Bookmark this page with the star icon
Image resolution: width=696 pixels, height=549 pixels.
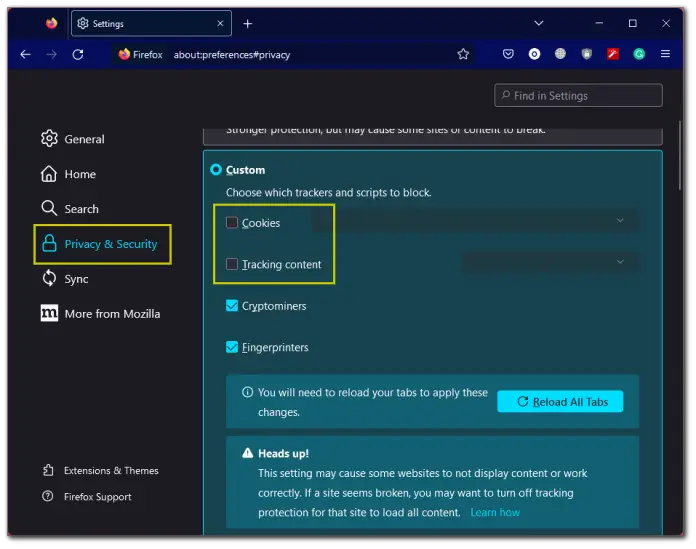[x=463, y=54]
